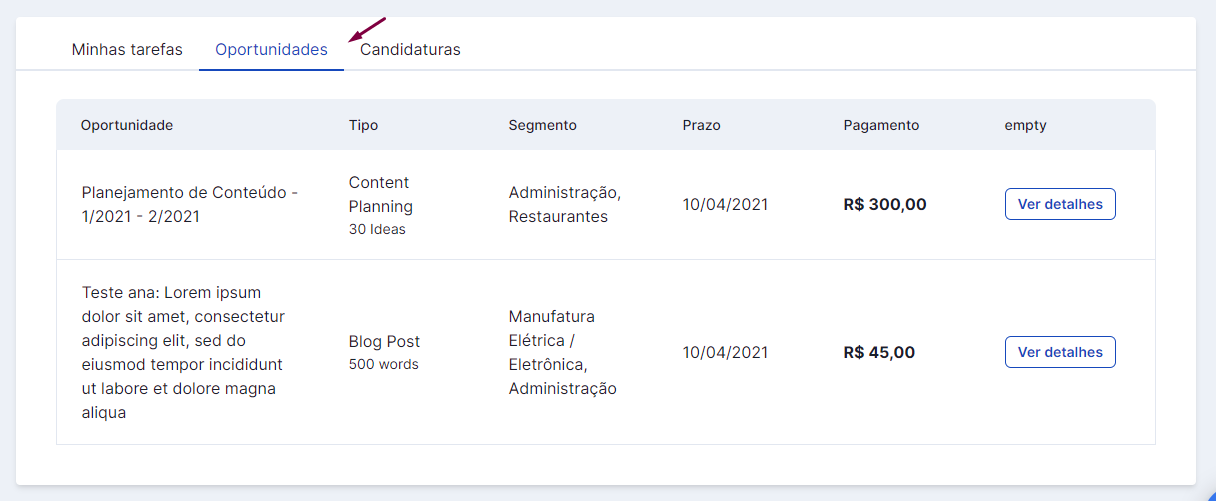This screenshot has height=501, width=1216.
Task: Click the R$ 45,00 payment value
Action: click(x=879, y=352)
